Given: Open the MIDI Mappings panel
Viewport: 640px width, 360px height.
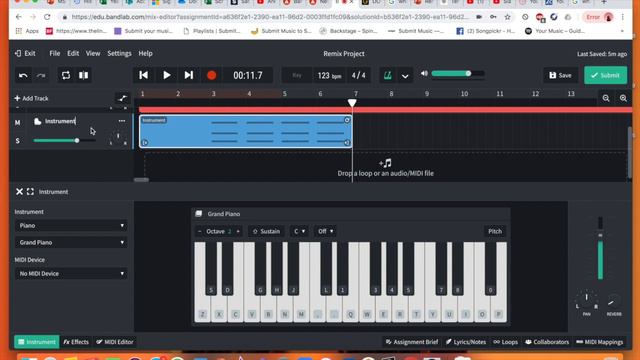Looking at the screenshot, I should [600, 342].
